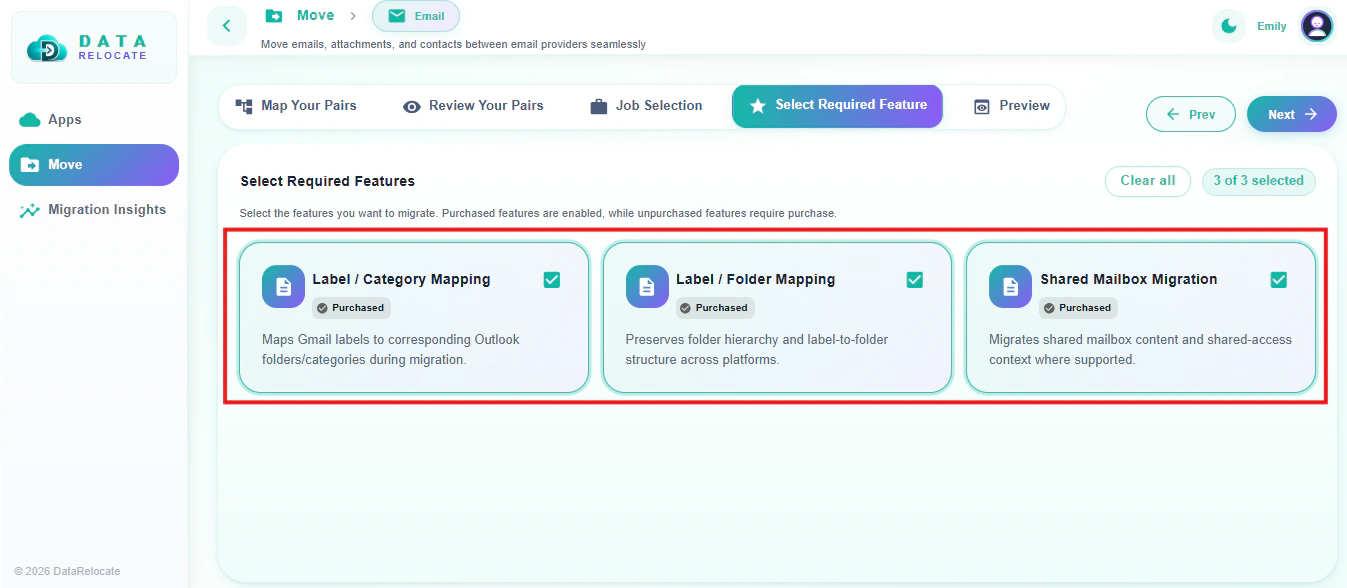
Task: Click the Move folder icon in sidebar
Action: pos(30,165)
